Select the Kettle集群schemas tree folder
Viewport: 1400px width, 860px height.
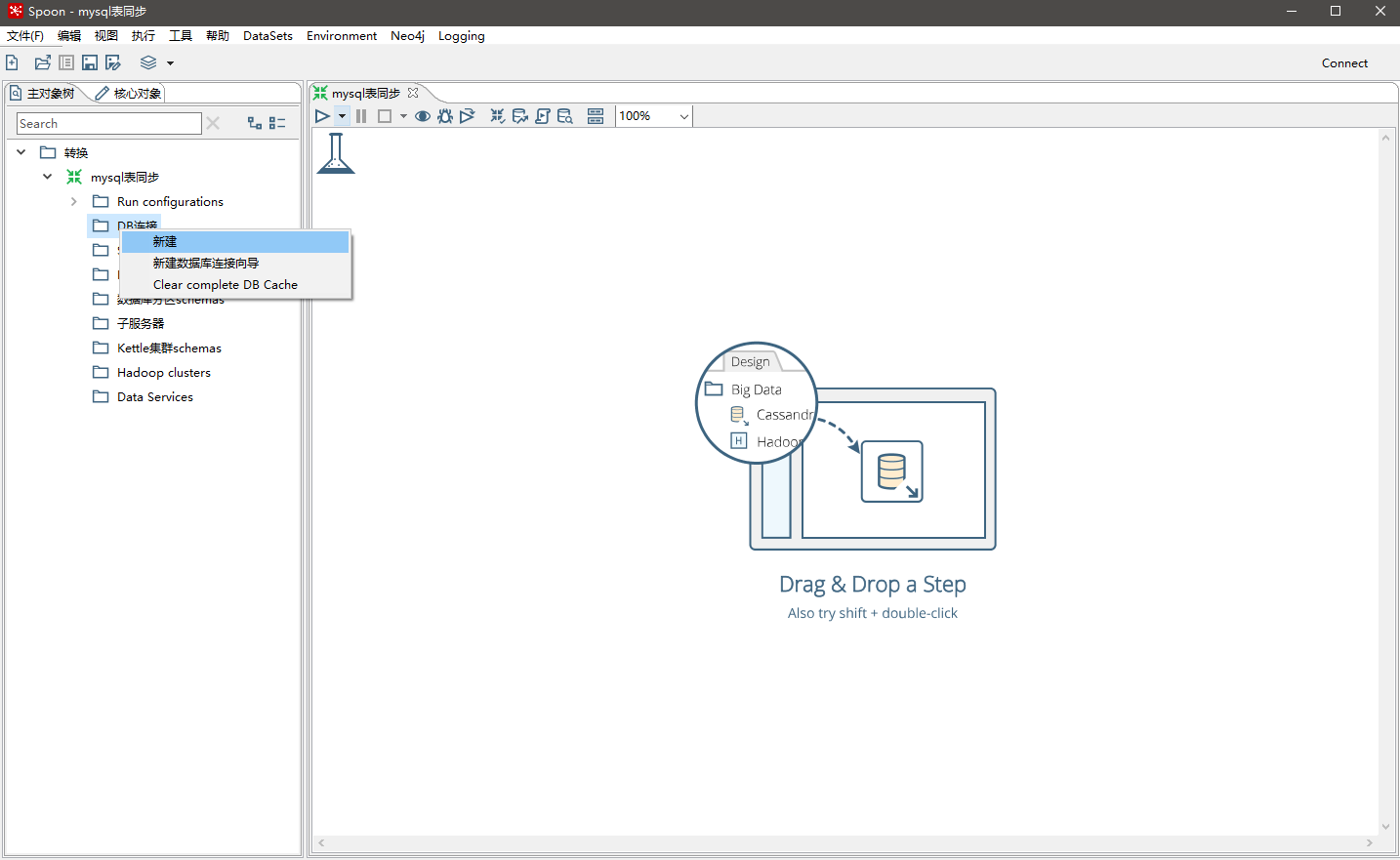[x=169, y=348]
